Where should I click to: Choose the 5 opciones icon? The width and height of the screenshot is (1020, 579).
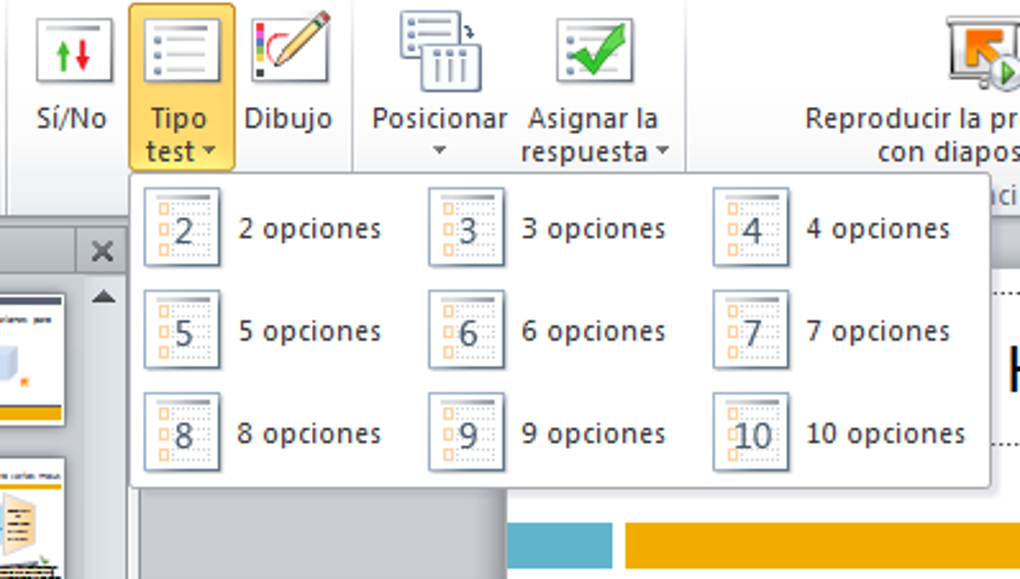pyautogui.click(x=182, y=330)
